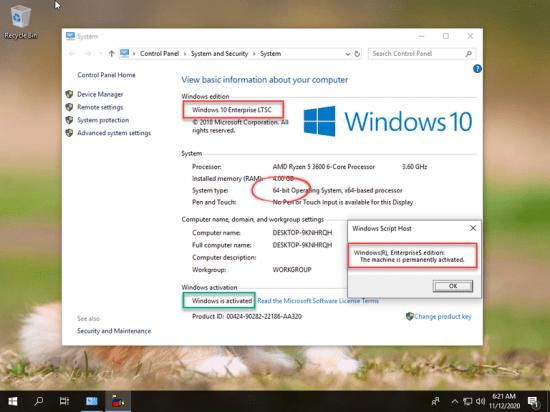Click the shield icon beside Advanced system settings

pos(69,133)
